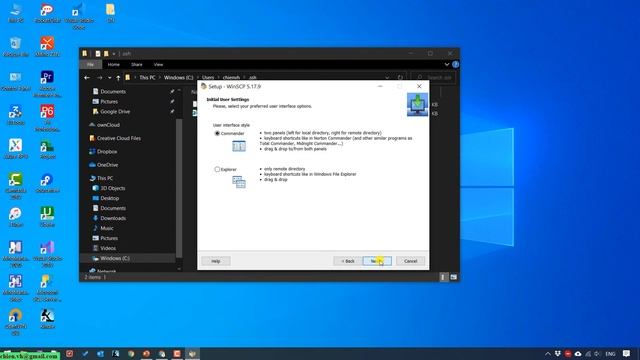Image resolution: width=640 pixels, height=360 pixels.
Task: Select the Recycle Bin desktop icon
Action: point(16,47)
